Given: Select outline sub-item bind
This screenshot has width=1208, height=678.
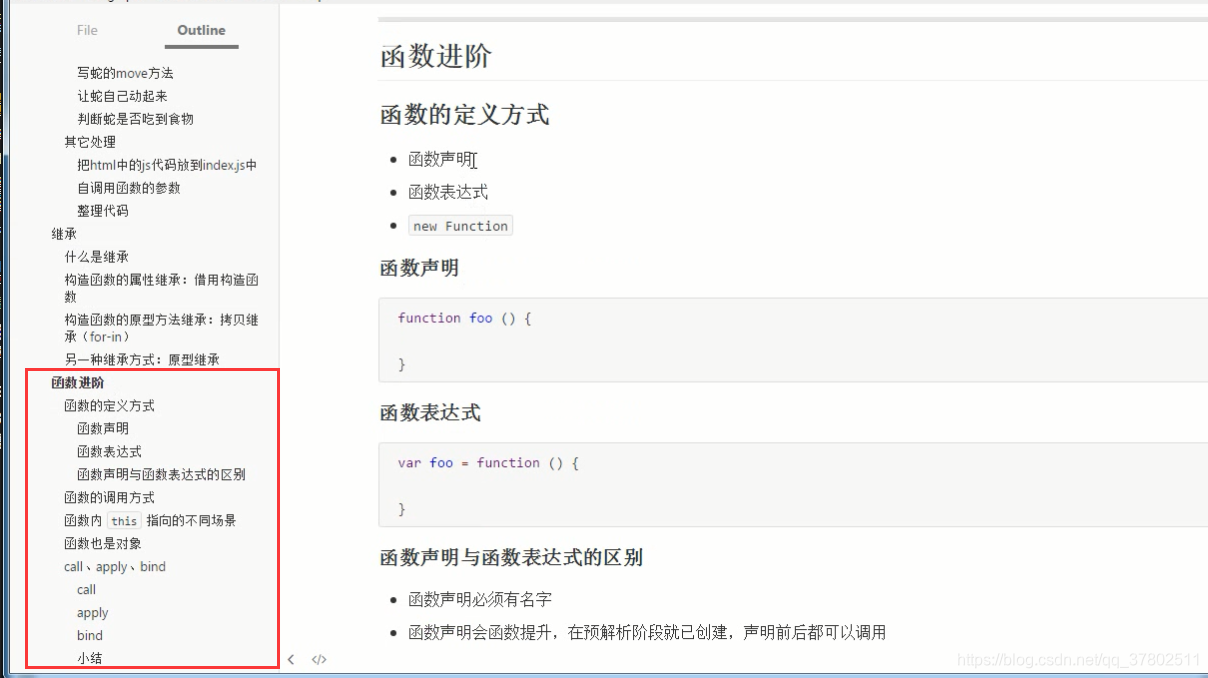Looking at the screenshot, I should pos(90,636).
